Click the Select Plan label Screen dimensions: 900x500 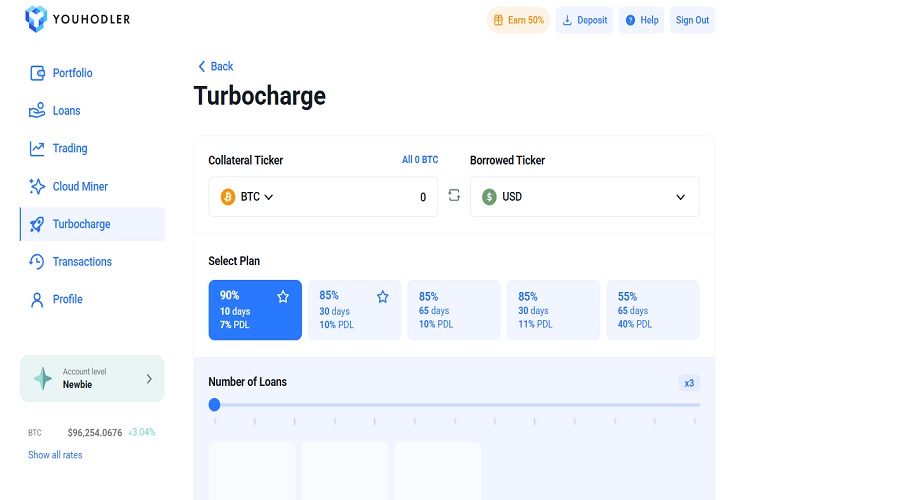[234, 261]
